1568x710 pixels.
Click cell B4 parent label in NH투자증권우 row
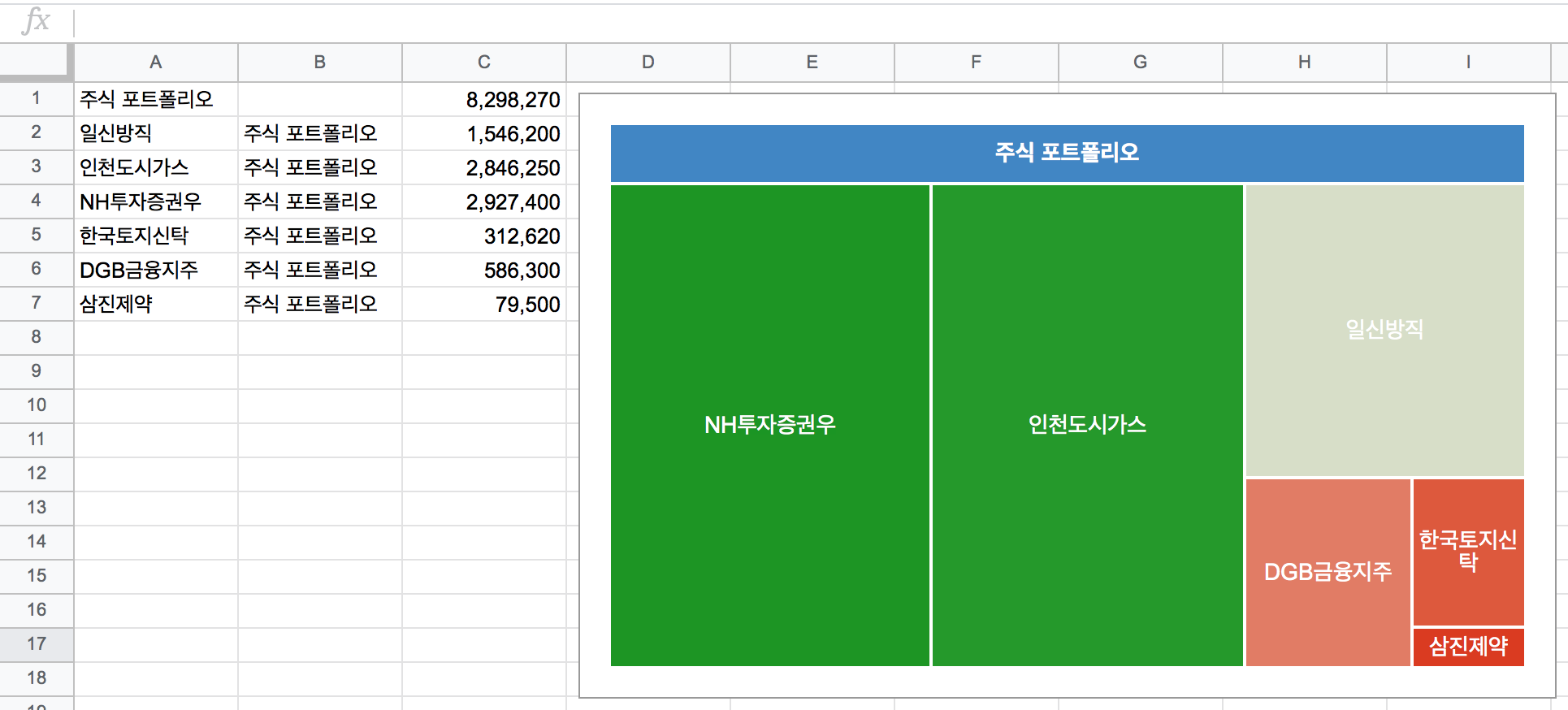(x=320, y=201)
